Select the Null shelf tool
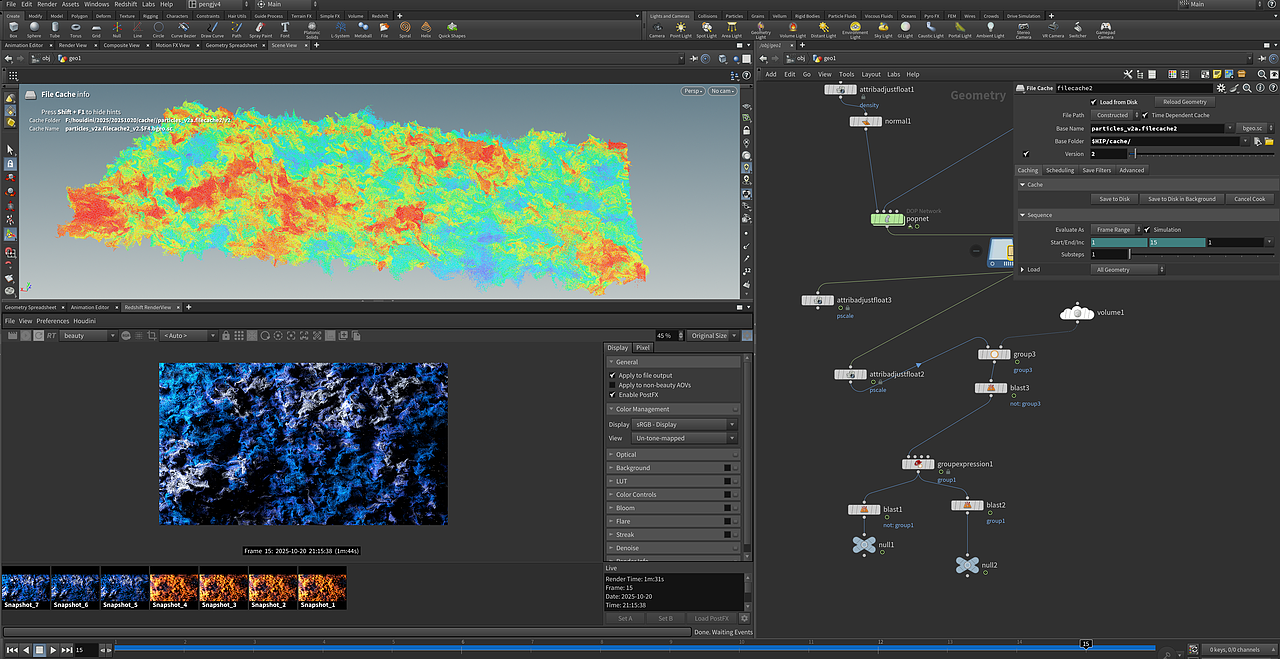1280x659 pixels. click(x=117, y=30)
